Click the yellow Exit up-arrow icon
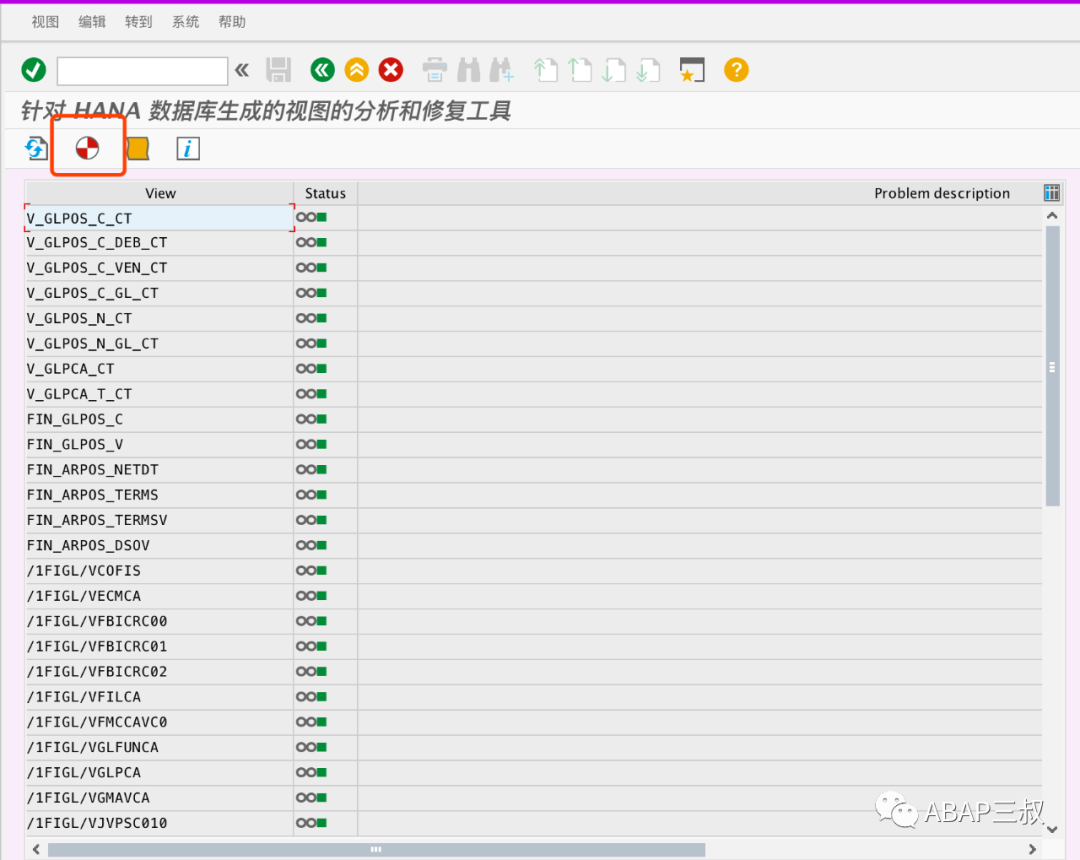The height and width of the screenshot is (860, 1080). (357, 70)
